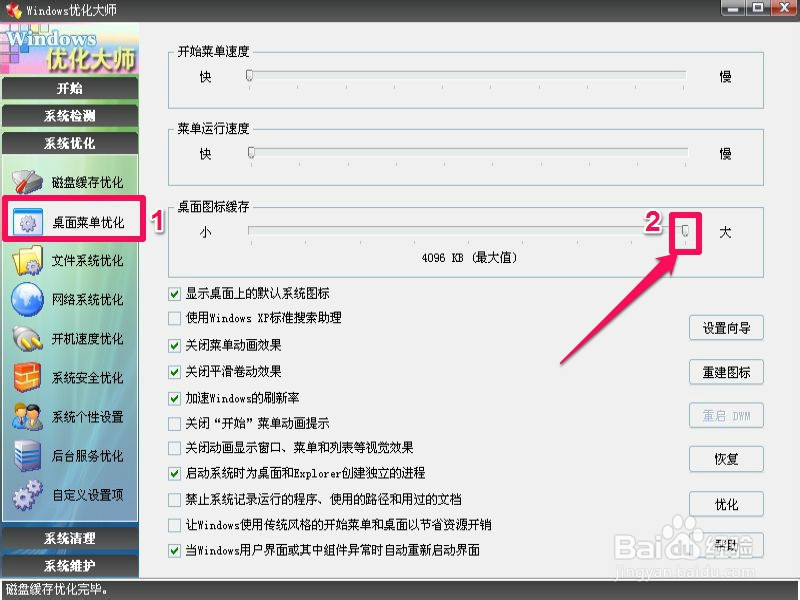The width and height of the screenshot is (800, 600).
Task: Expand the 系统清理 section
Action: (x=70, y=540)
